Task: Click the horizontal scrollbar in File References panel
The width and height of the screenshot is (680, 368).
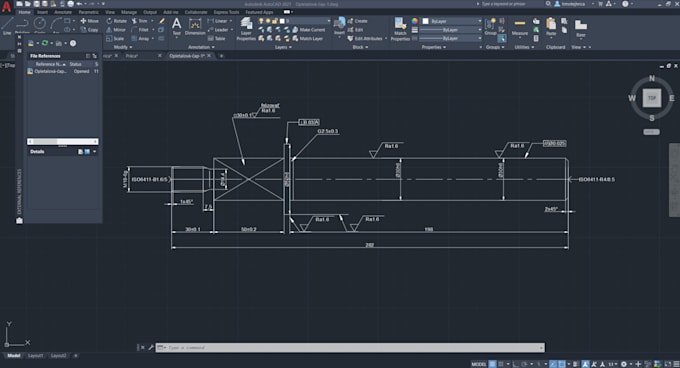Action: [62, 142]
